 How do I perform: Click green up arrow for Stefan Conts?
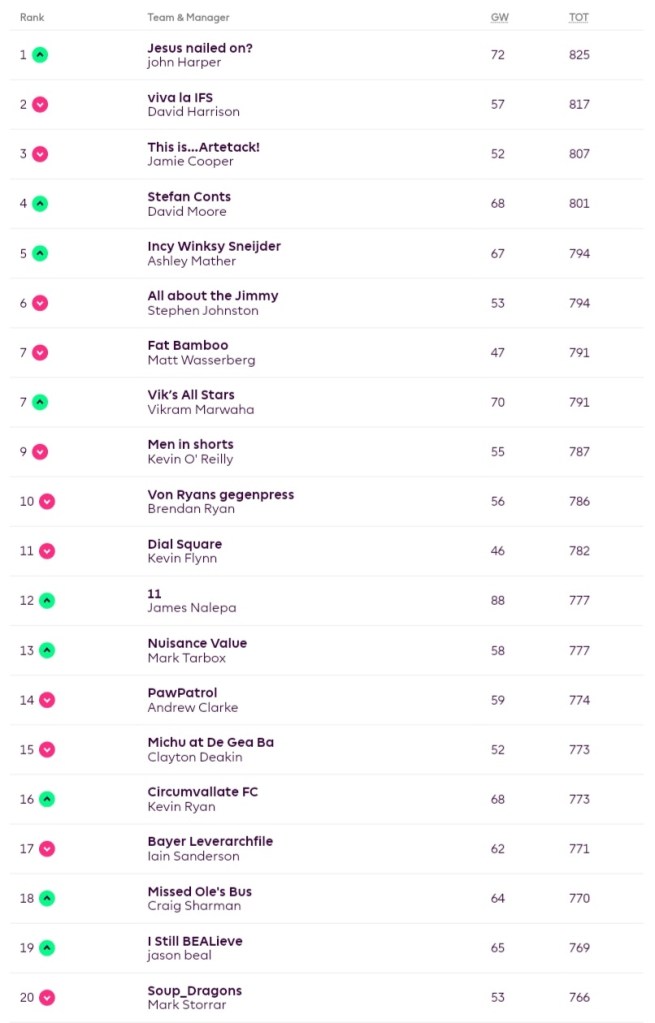[x=40, y=204]
